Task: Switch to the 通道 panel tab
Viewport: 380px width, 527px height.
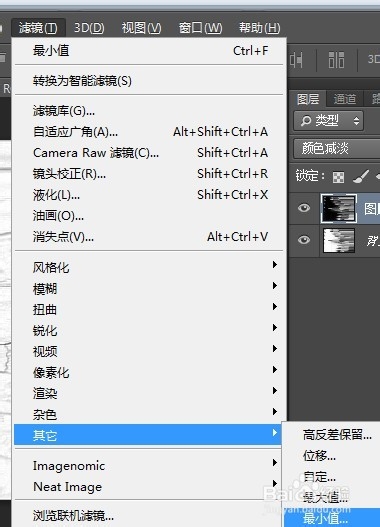Action: pos(345,99)
